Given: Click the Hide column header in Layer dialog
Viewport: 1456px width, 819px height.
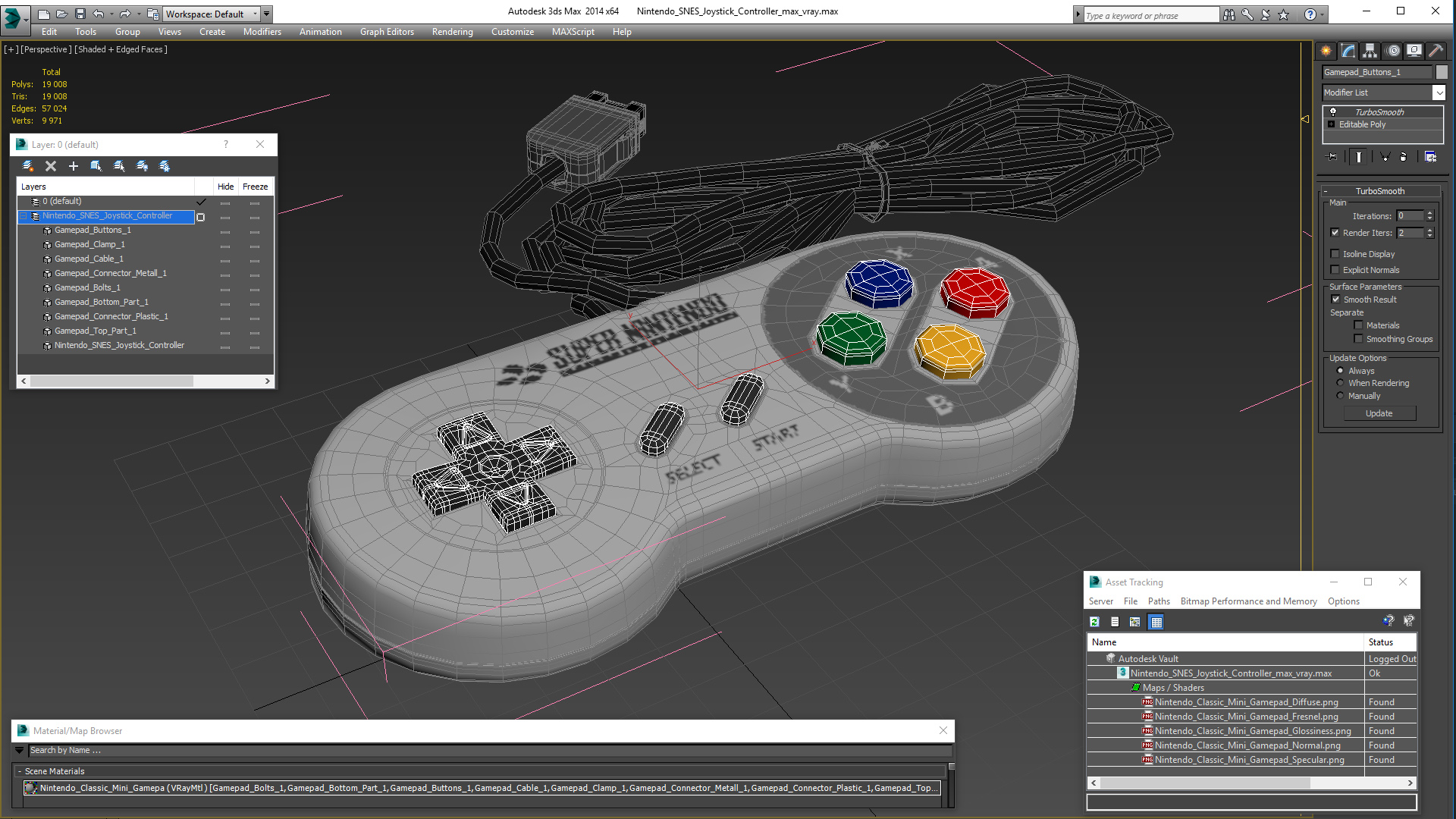Looking at the screenshot, I should 226,187.
